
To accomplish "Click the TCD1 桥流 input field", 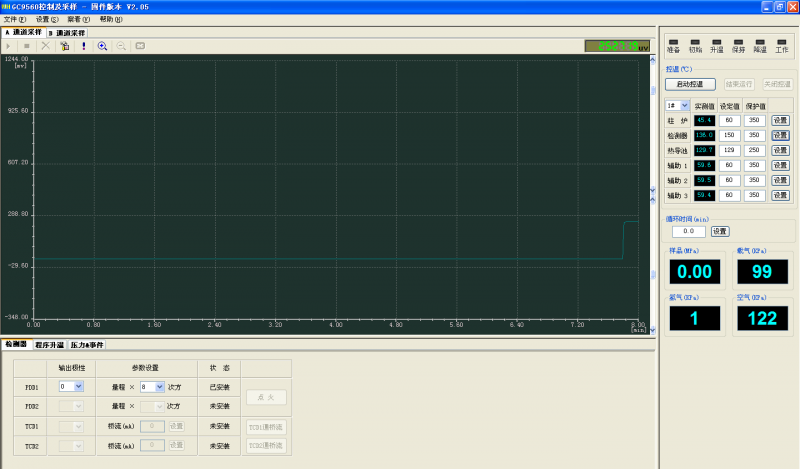I will 152,426.
